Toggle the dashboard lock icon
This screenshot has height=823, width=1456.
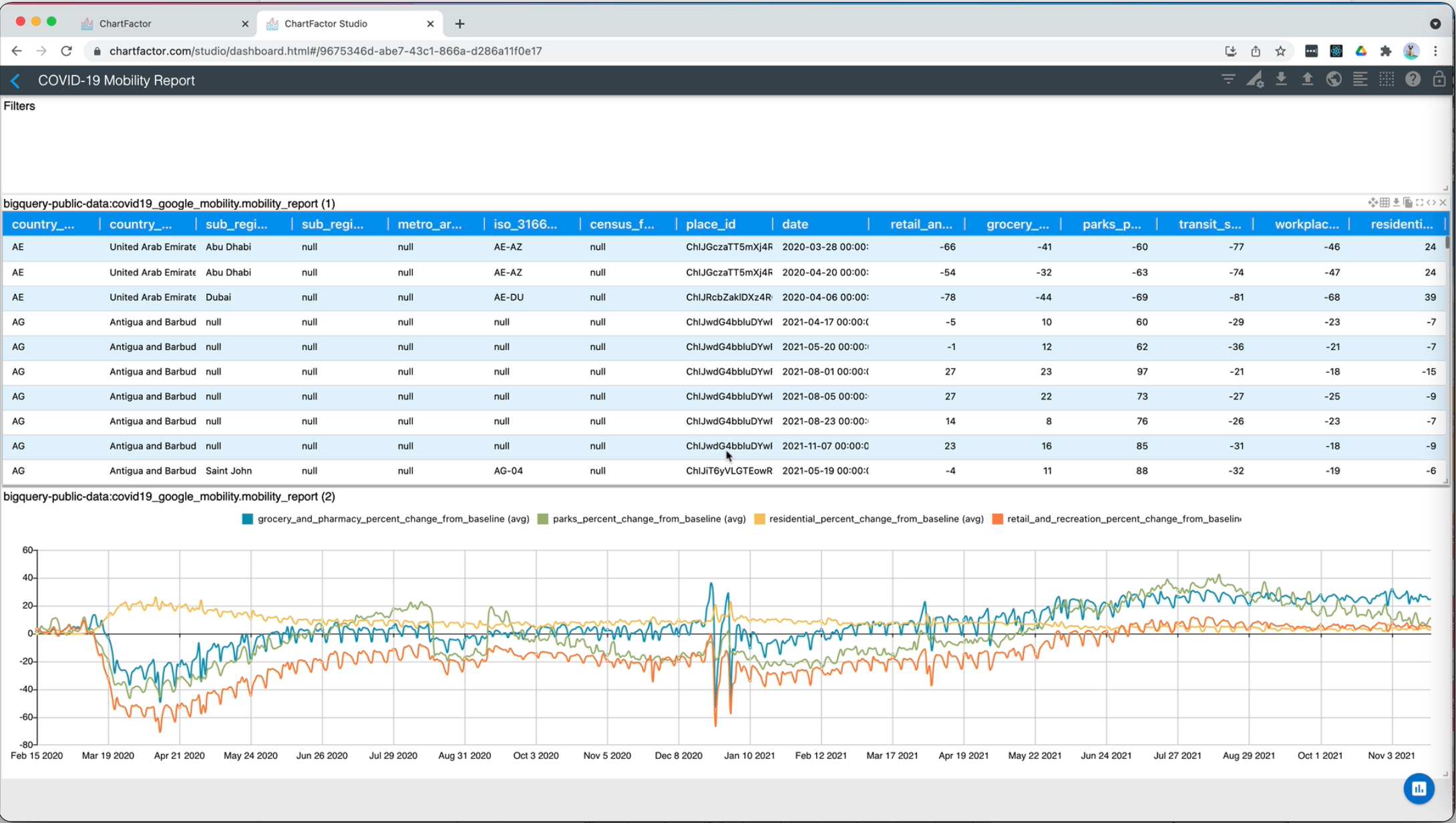pyautogui.click(x=1439, y=79)
